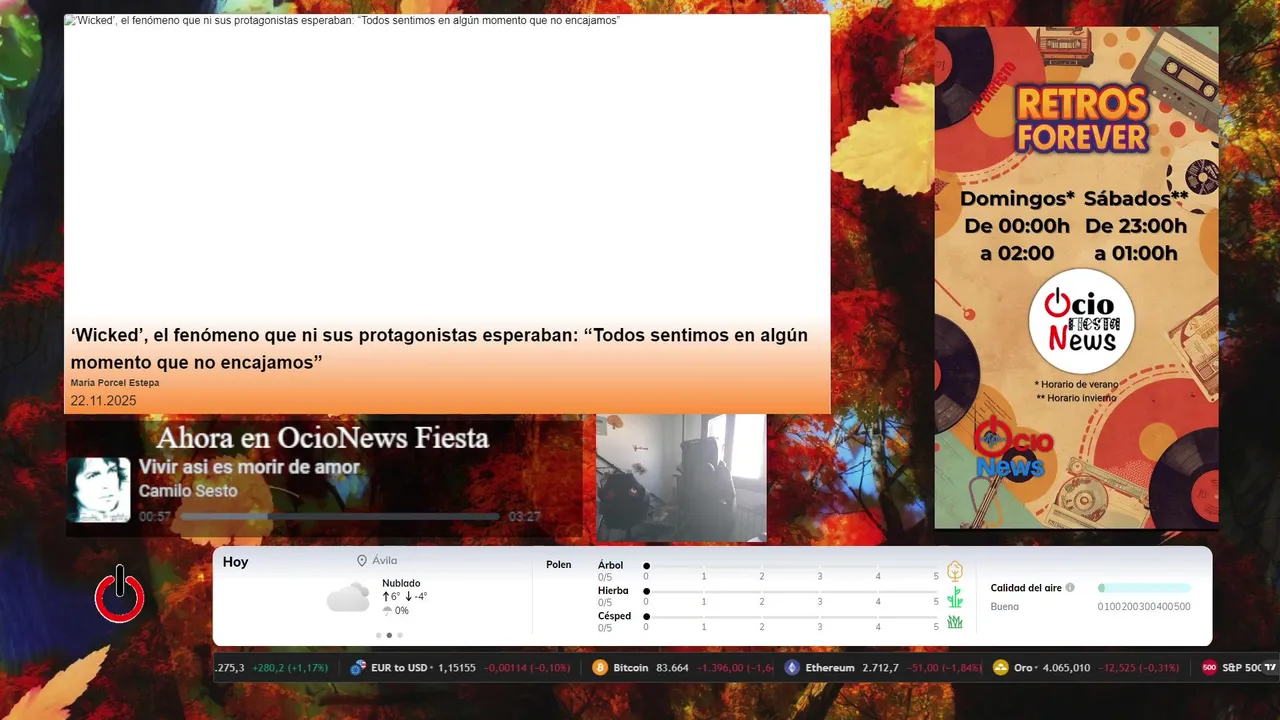Click the S&P 500 red icon

[1209, 668]
